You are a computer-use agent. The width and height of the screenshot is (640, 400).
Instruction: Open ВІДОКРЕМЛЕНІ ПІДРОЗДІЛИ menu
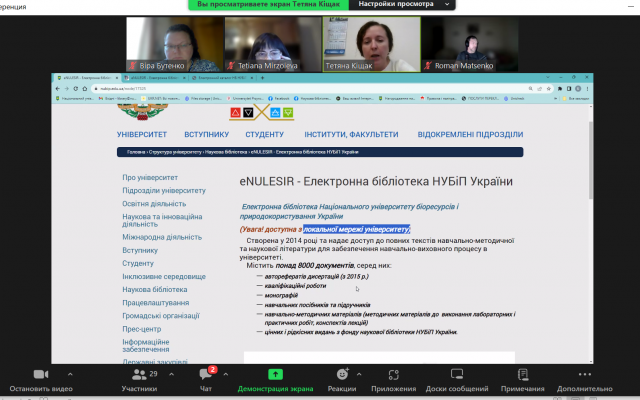(470, 134)
